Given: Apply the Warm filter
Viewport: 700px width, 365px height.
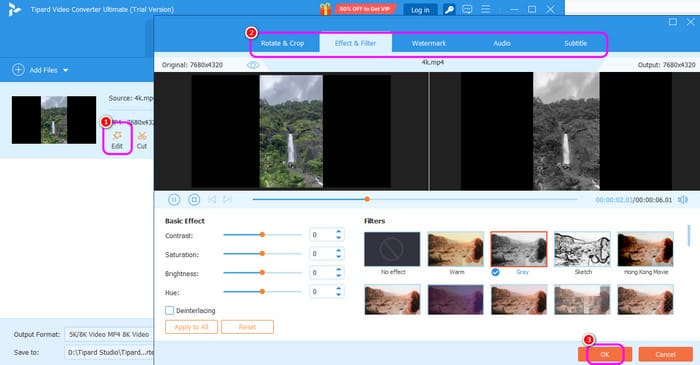Looking at the screenshot, I should (x=455, y=249).
